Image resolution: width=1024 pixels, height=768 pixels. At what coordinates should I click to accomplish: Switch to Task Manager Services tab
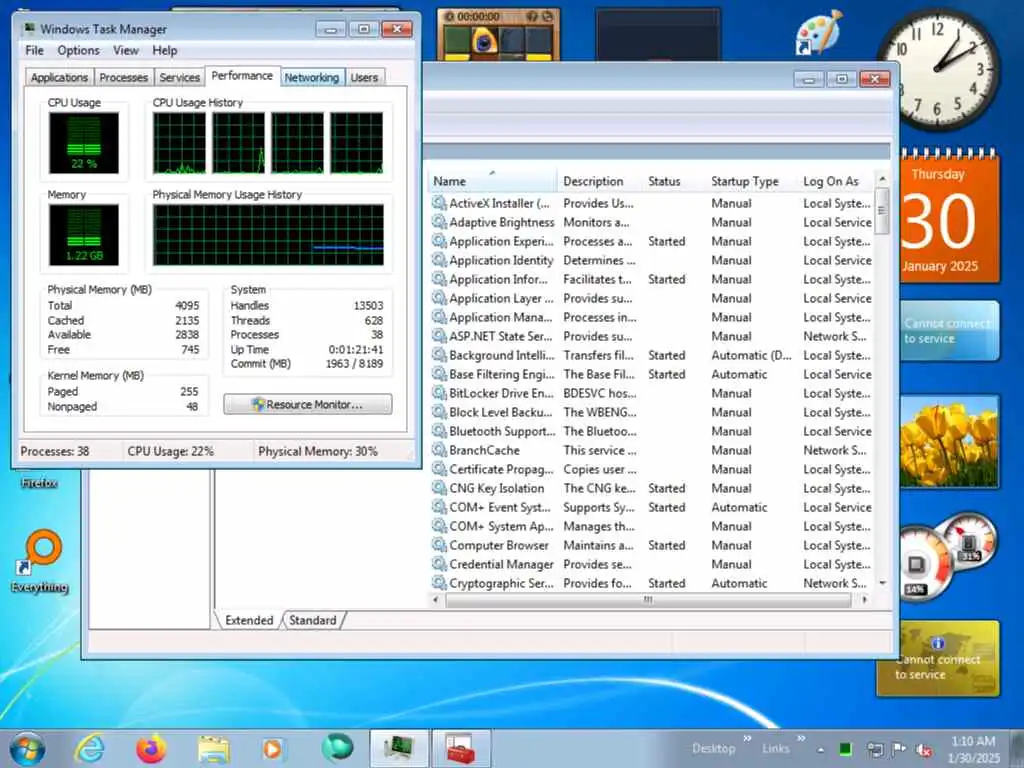click(x=180, y=77)
